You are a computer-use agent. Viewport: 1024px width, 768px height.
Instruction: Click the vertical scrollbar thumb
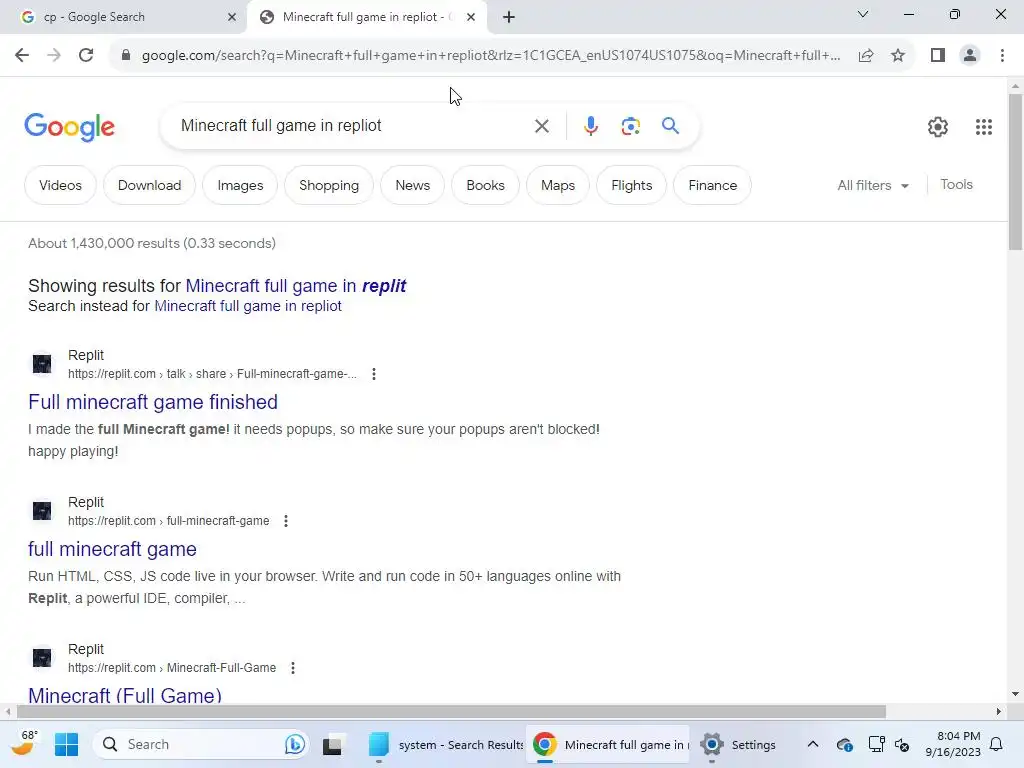(1015, 172)
